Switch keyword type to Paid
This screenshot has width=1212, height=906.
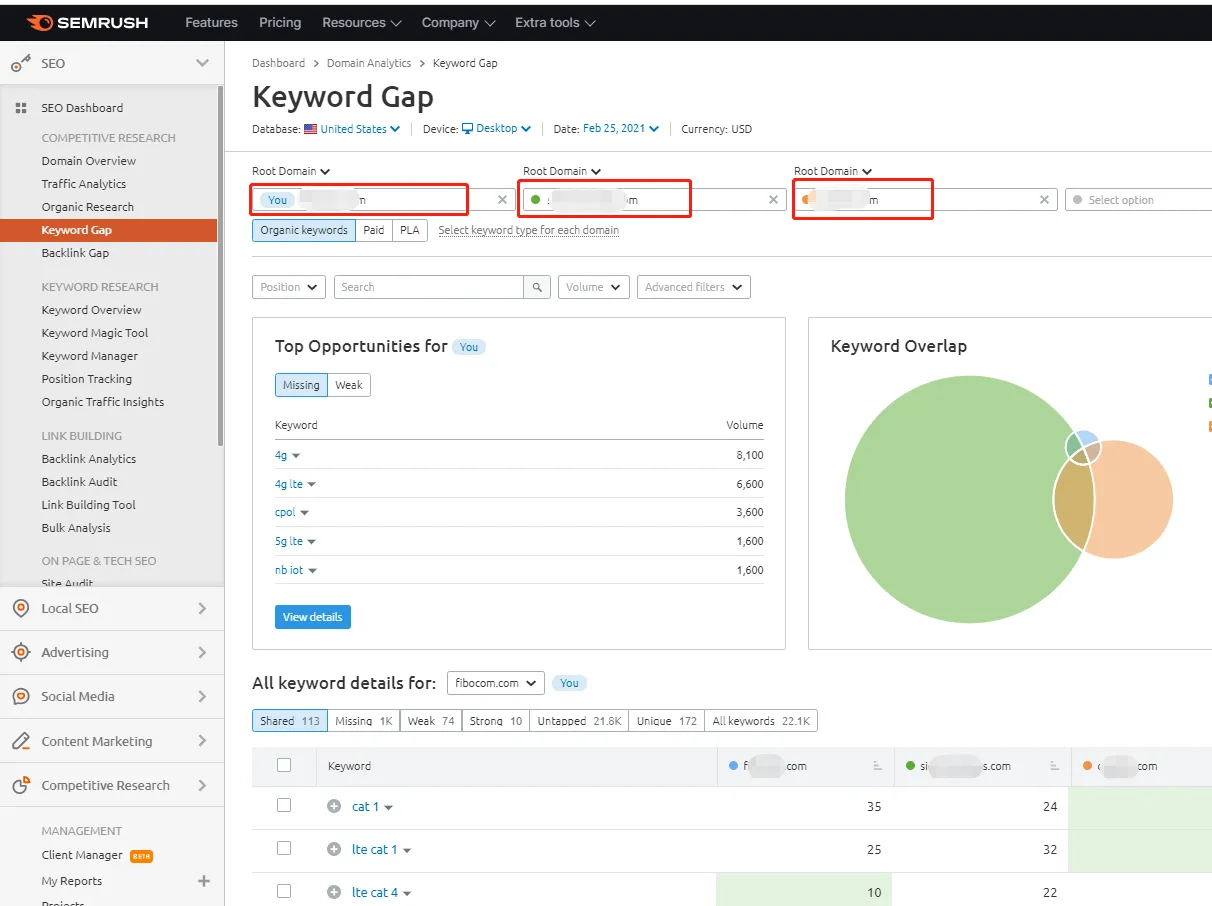point(373,230)
